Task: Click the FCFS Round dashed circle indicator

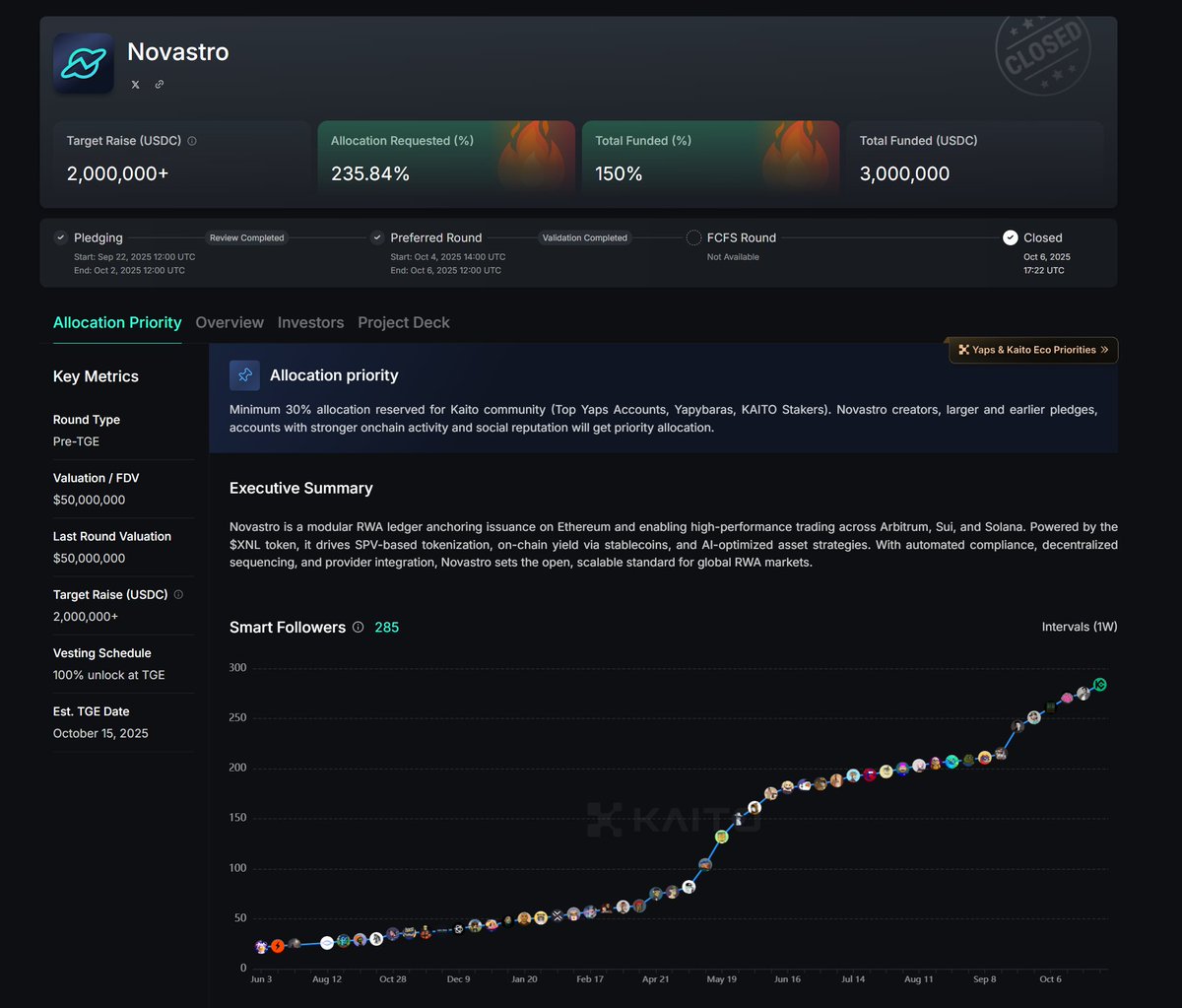Action: 693,237
